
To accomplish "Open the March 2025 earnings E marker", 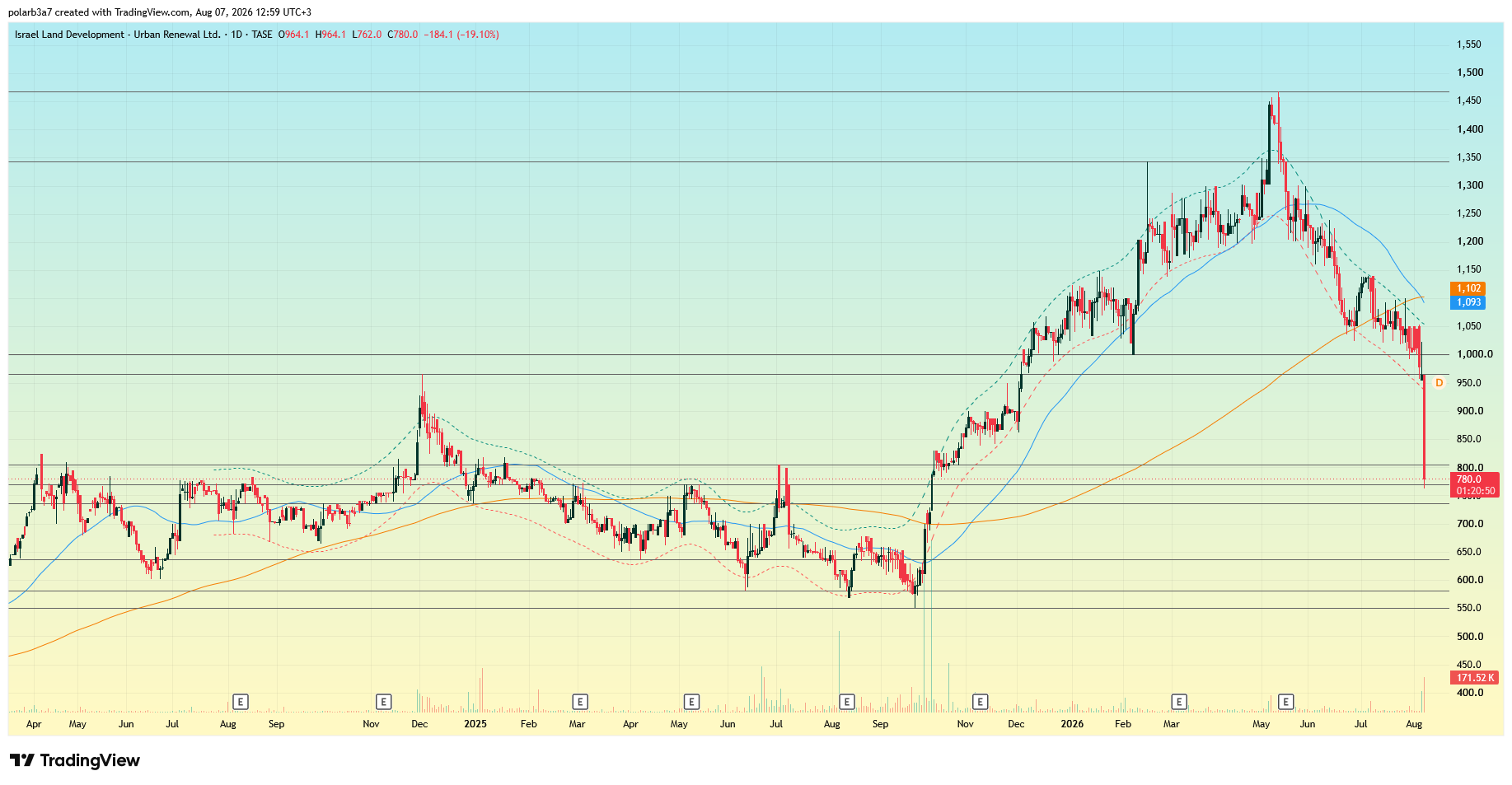I will [x=580, y=702].
